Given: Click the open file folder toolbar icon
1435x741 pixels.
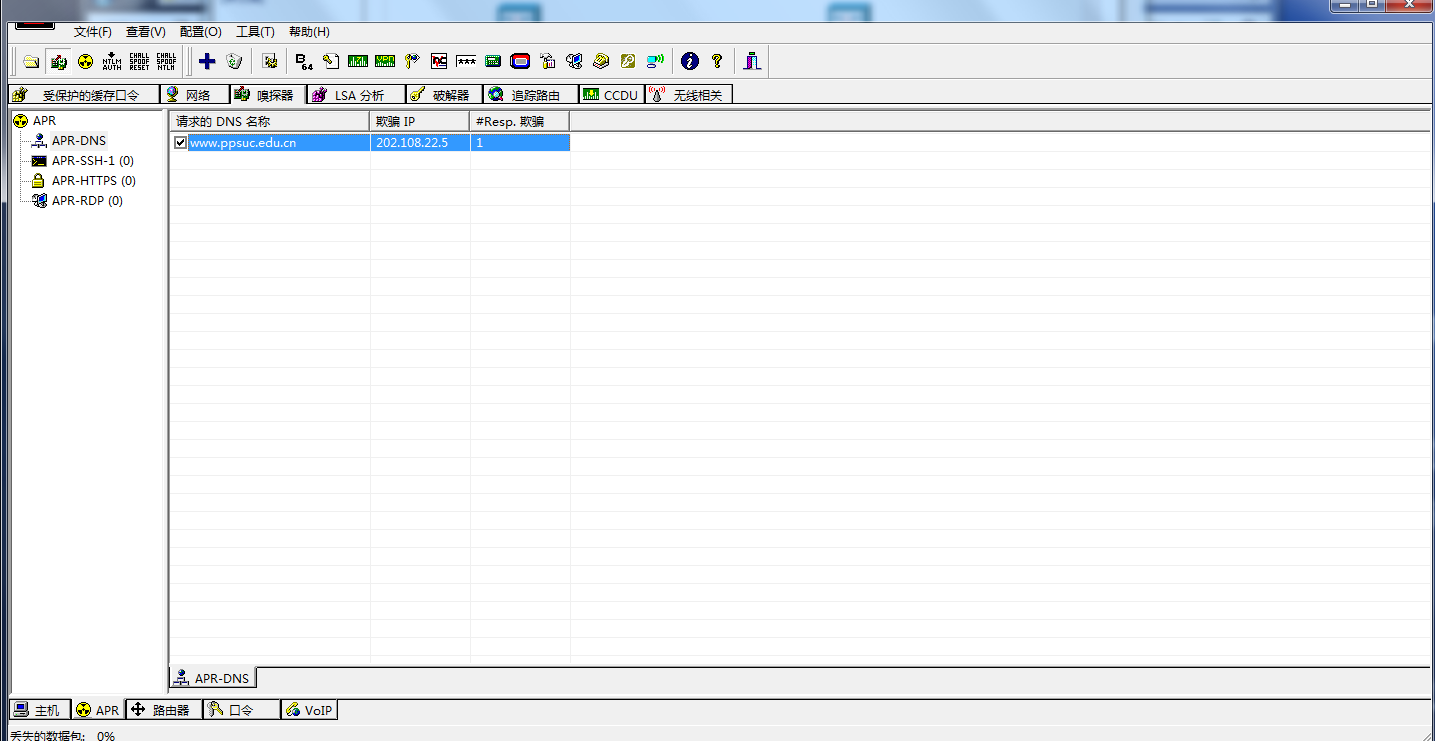Looking at the screenshot, I should pyautogui.click(x=31, y=62).
